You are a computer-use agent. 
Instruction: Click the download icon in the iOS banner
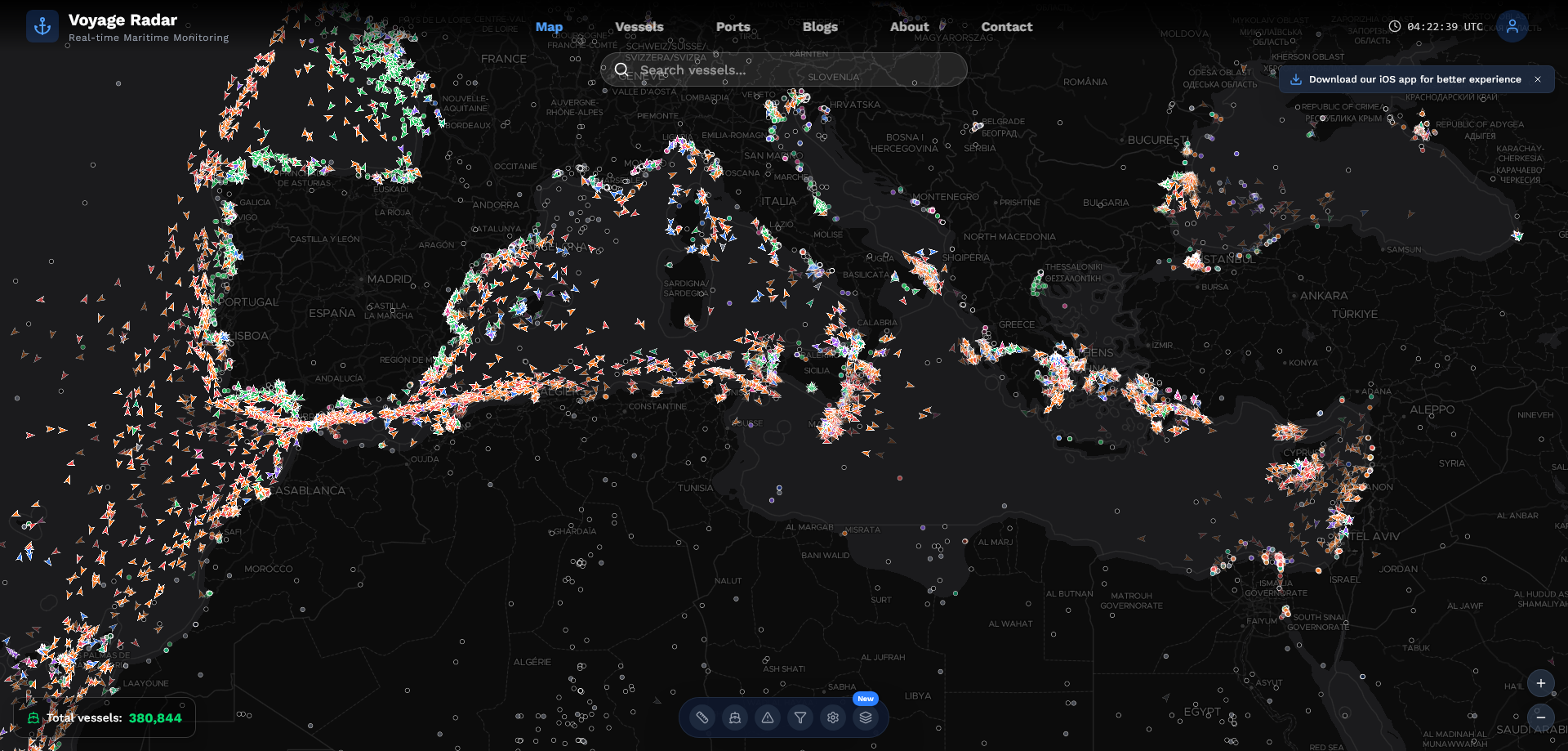(1297, 79)
